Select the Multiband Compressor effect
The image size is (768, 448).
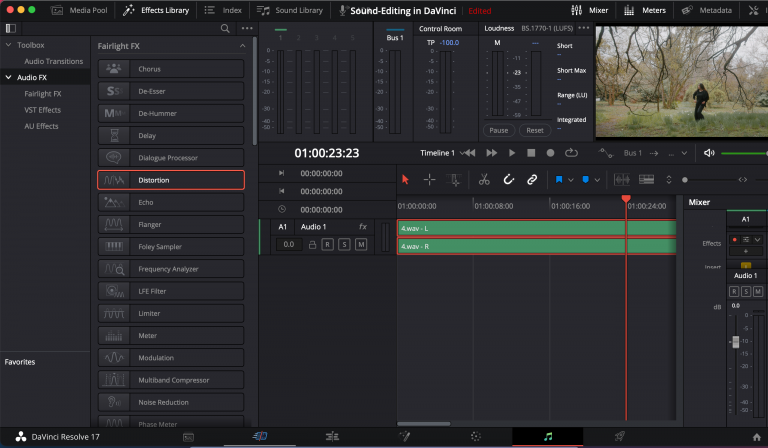(171, 380)
